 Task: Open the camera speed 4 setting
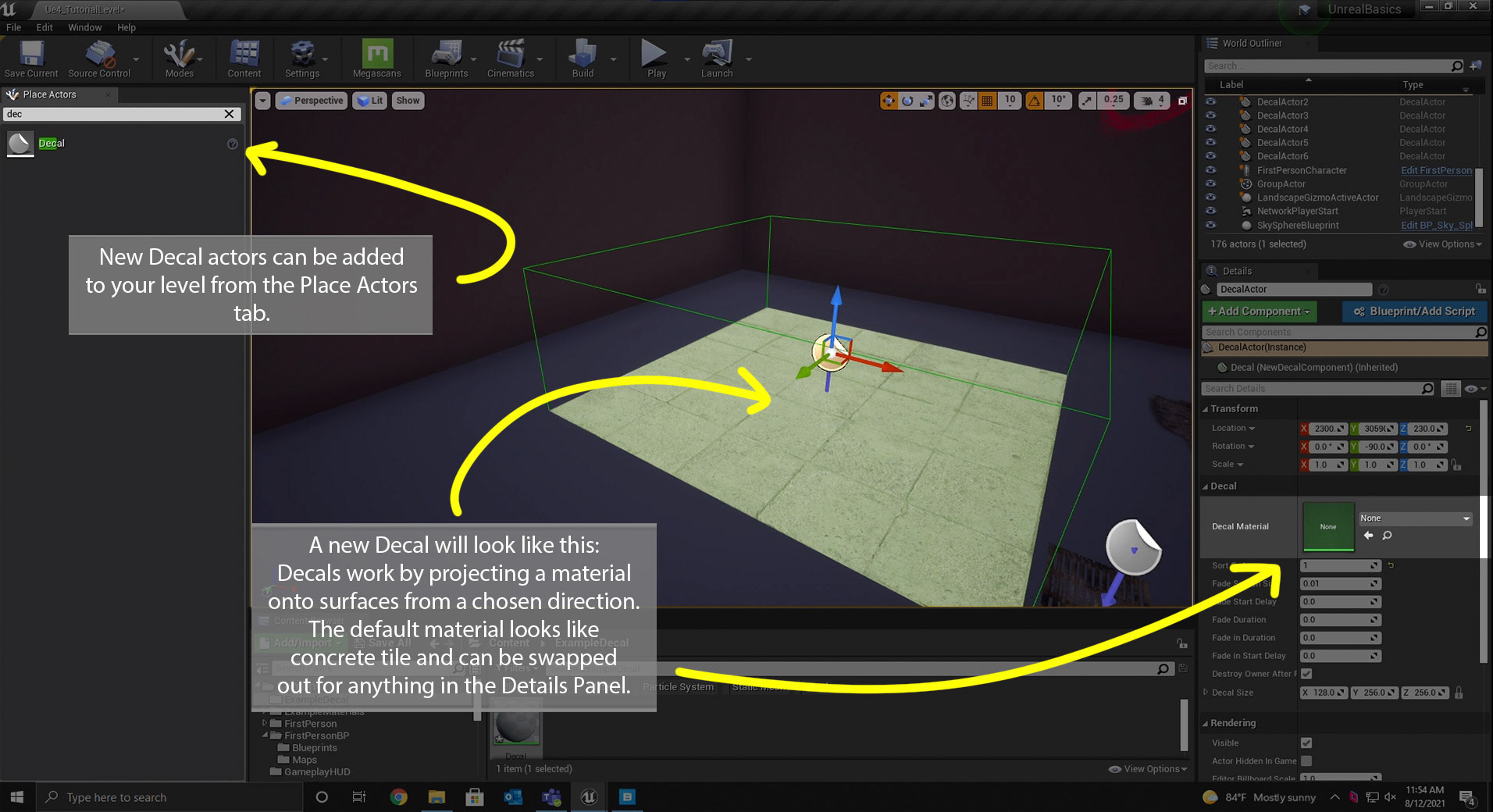(1153, 101)
